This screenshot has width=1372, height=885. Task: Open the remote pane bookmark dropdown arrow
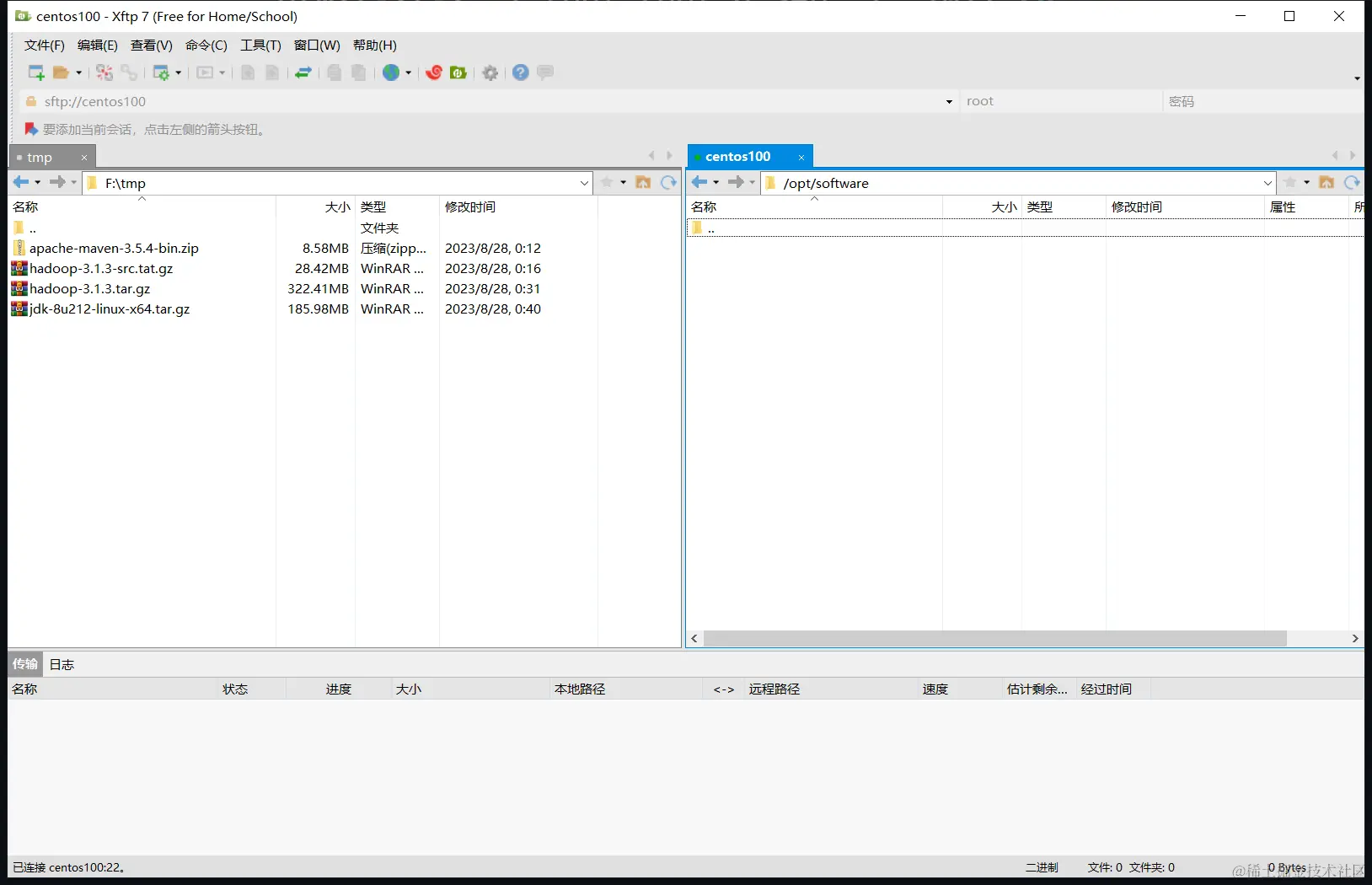point(1307,182)
